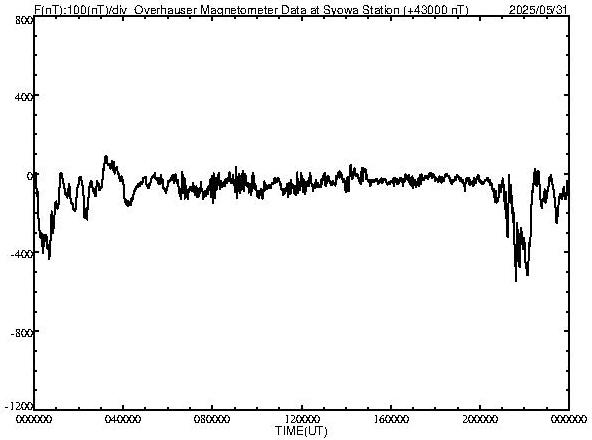Screen dimensions: 592x440
Task: Click the -1200 y-axis value label
Action: [x=19, y=406]
